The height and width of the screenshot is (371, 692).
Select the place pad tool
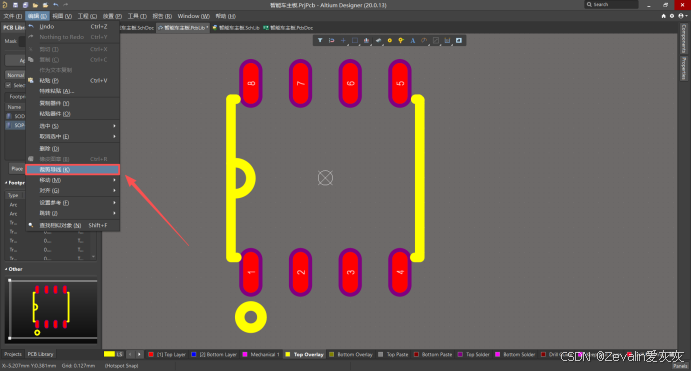coord(390,40)
